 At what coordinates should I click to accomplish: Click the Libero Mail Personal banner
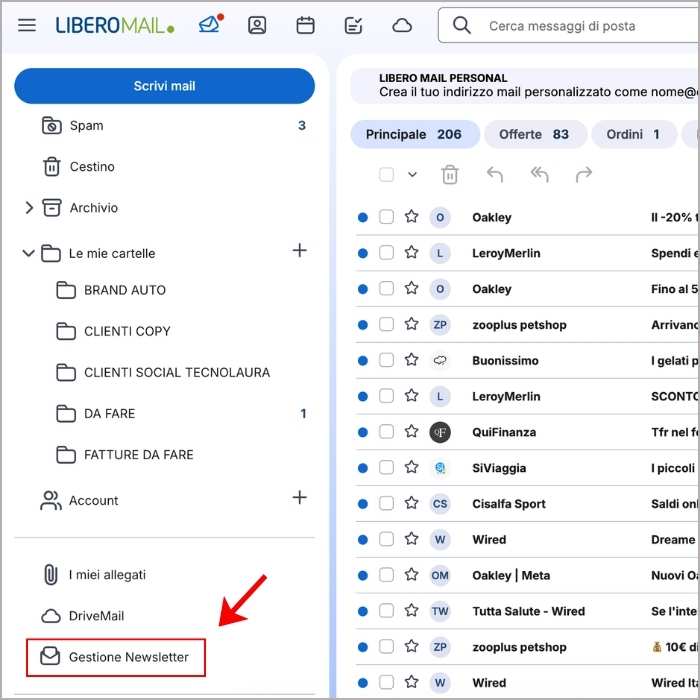click(524, 86)
